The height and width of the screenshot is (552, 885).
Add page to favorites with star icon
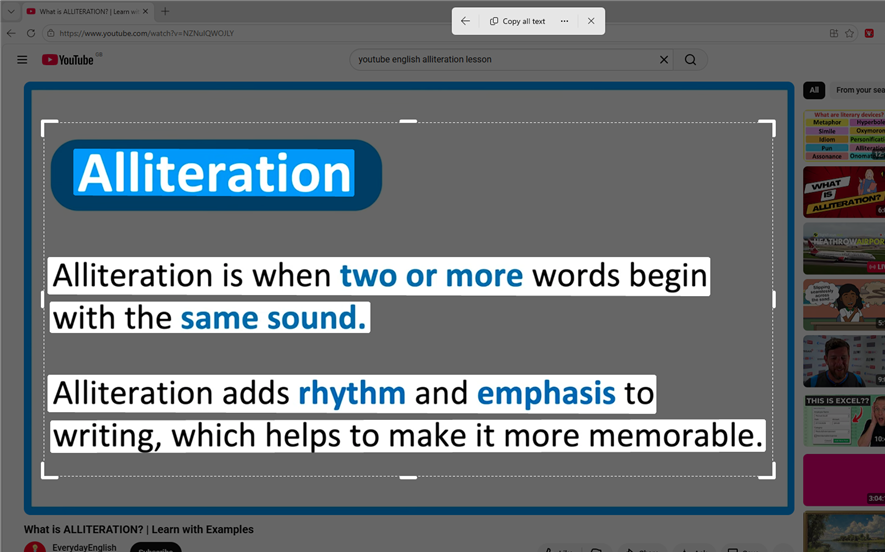849,33
